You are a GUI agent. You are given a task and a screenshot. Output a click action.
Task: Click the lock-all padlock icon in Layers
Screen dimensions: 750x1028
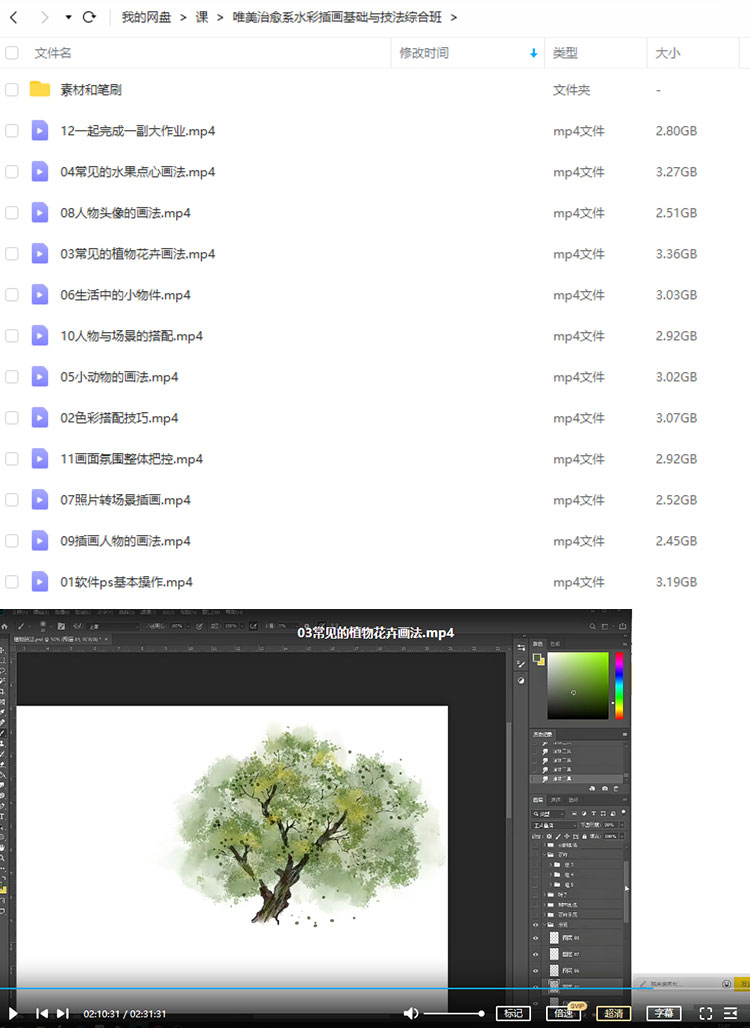[585, 837]
